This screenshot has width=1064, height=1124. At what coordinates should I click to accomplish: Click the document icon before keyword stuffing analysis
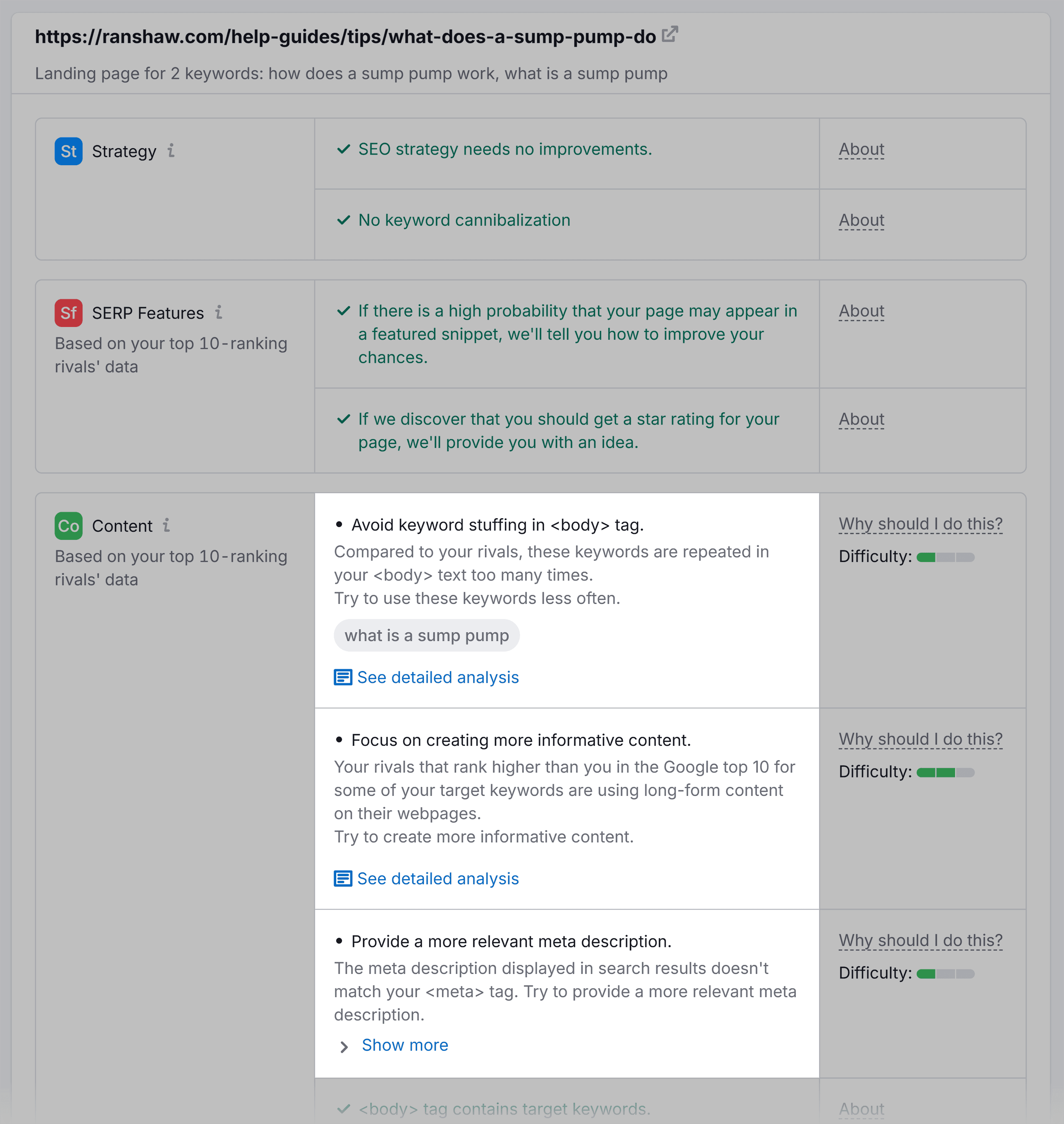(343, 677)
